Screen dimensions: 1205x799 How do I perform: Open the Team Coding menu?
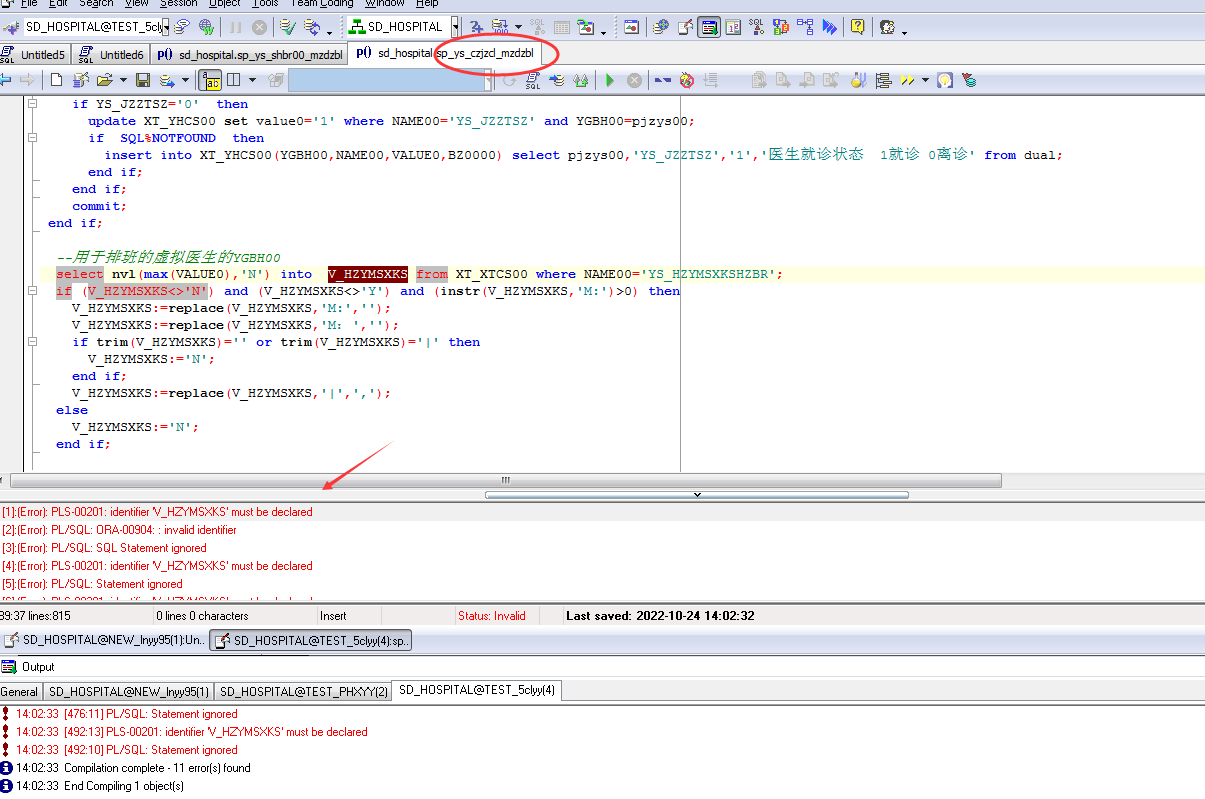(322, 4)
